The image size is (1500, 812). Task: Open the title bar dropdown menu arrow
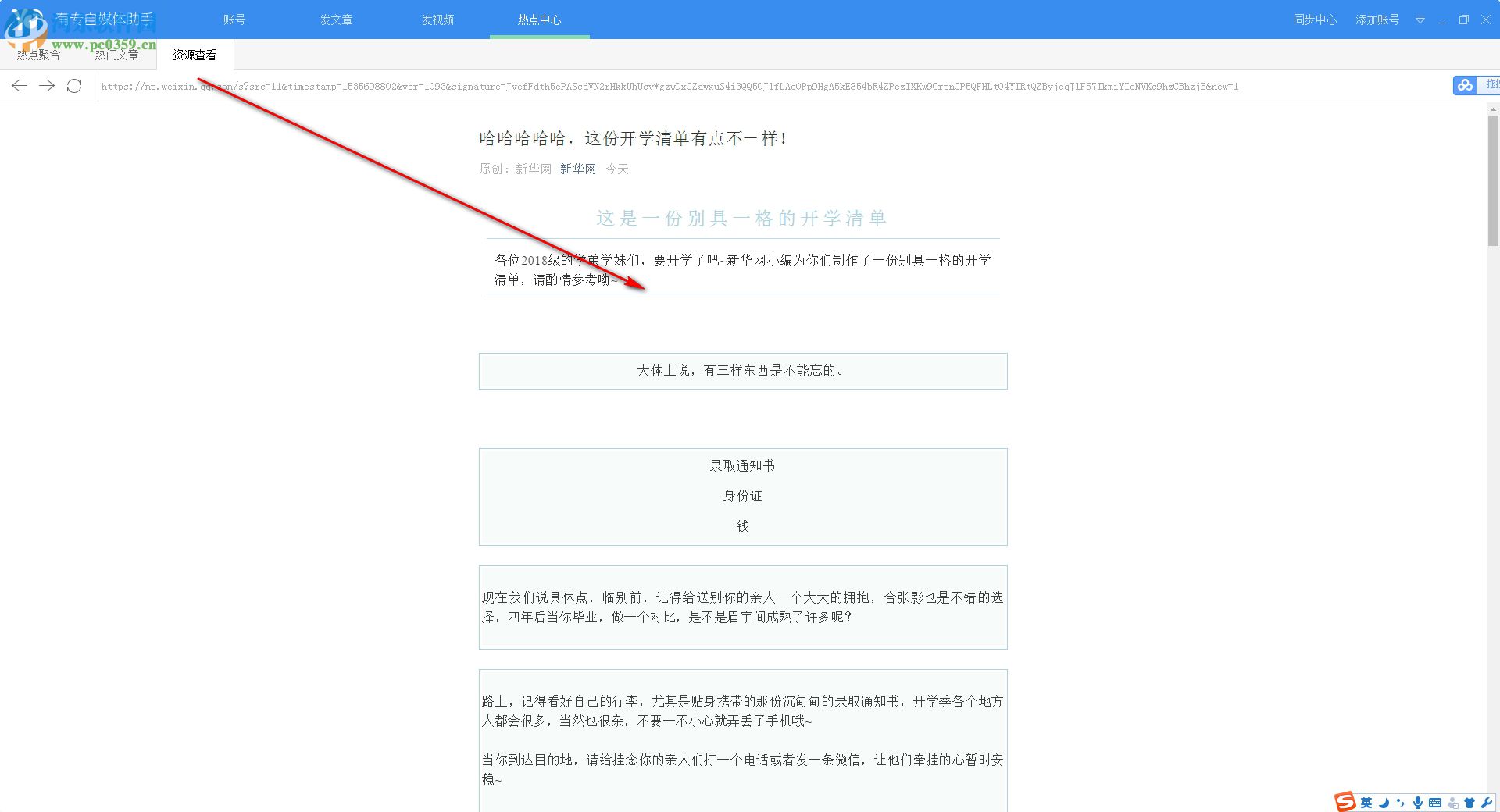tap(1420, 20)
